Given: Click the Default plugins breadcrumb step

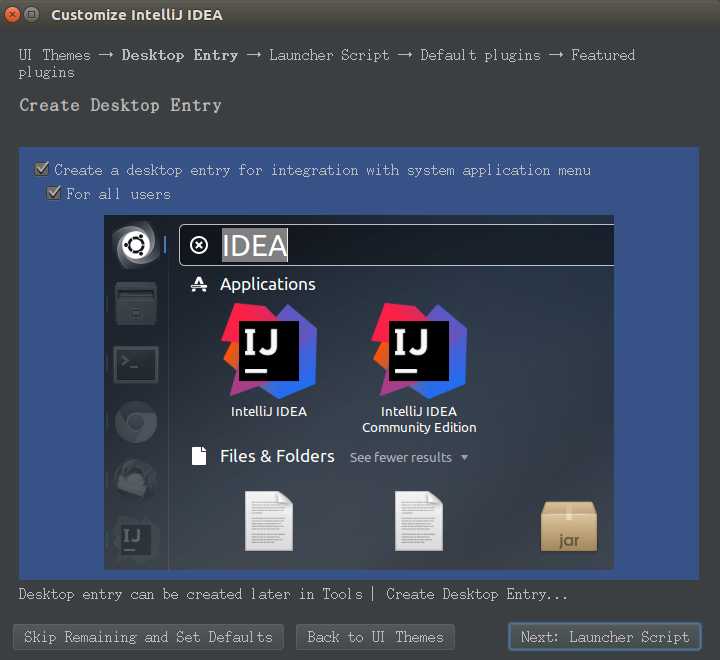Looking at the screenshot, I should point(480,55).
